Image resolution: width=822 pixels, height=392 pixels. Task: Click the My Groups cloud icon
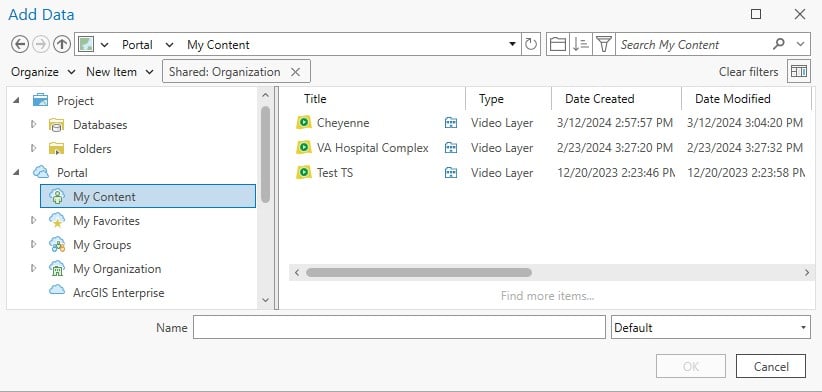point(57,244)
